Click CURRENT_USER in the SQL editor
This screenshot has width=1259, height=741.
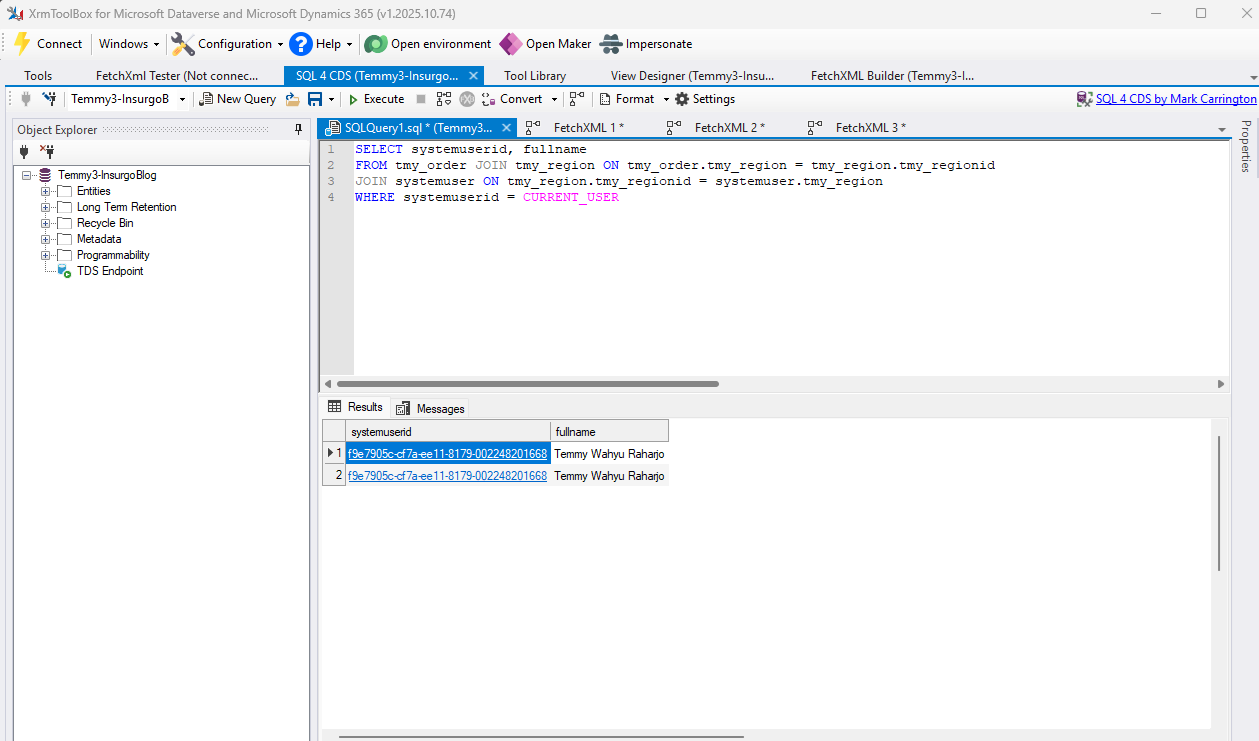pyautogui.click(x=571, y=197)
